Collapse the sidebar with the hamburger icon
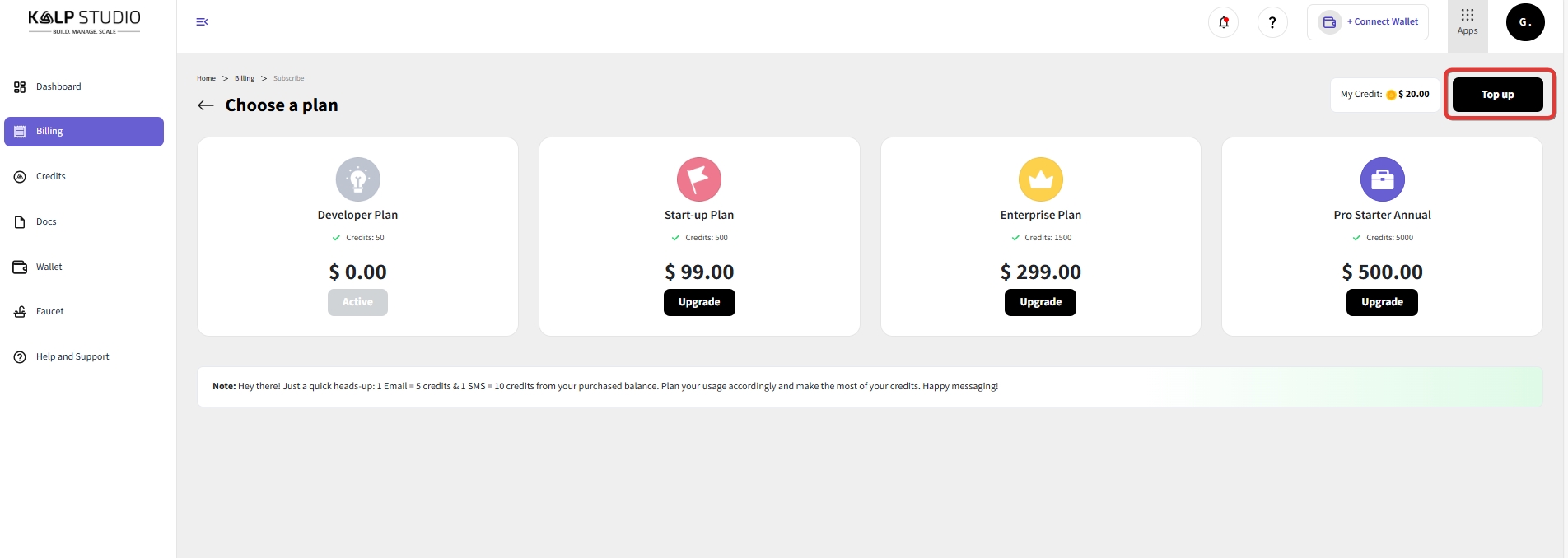 (x=202, y=22)
